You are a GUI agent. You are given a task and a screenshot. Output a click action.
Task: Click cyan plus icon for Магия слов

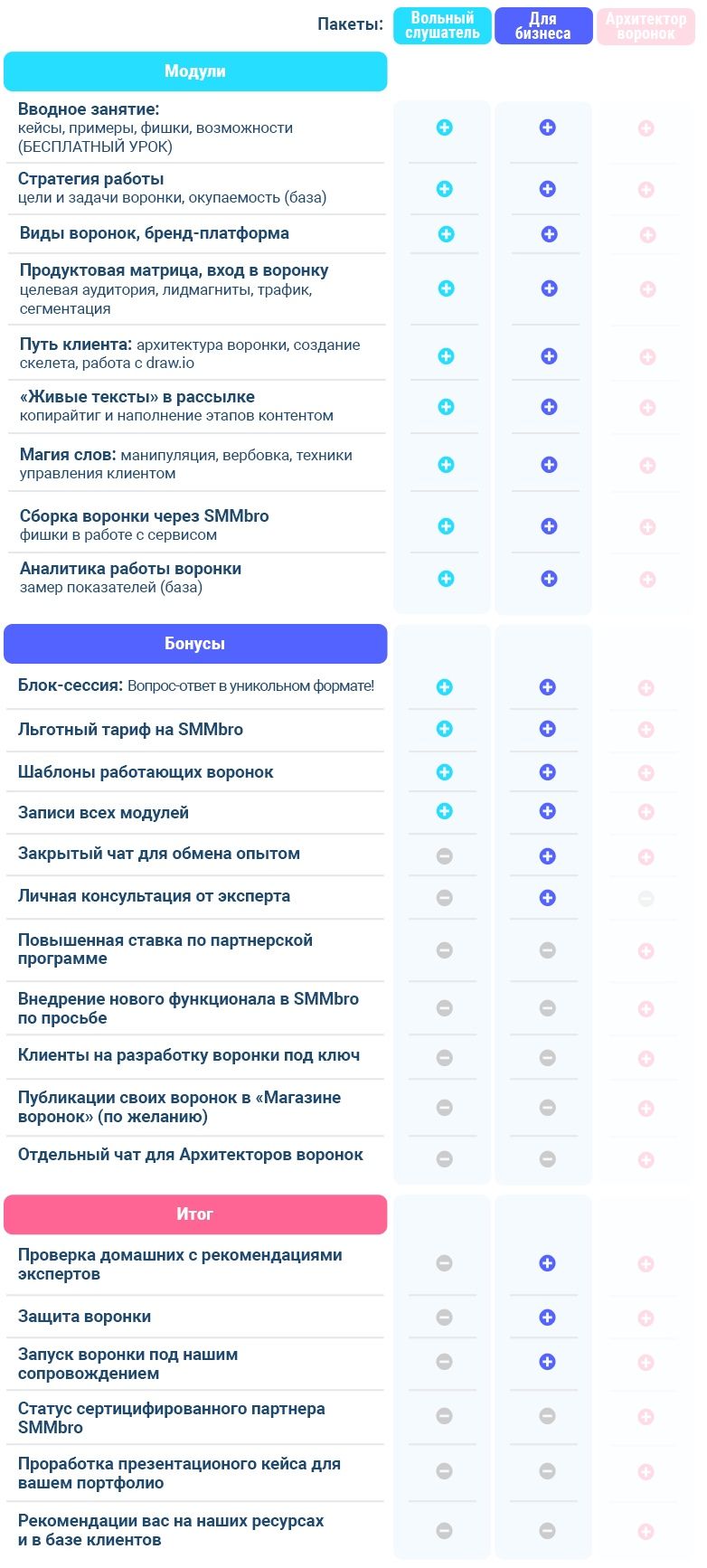click(x=446, y=465)
